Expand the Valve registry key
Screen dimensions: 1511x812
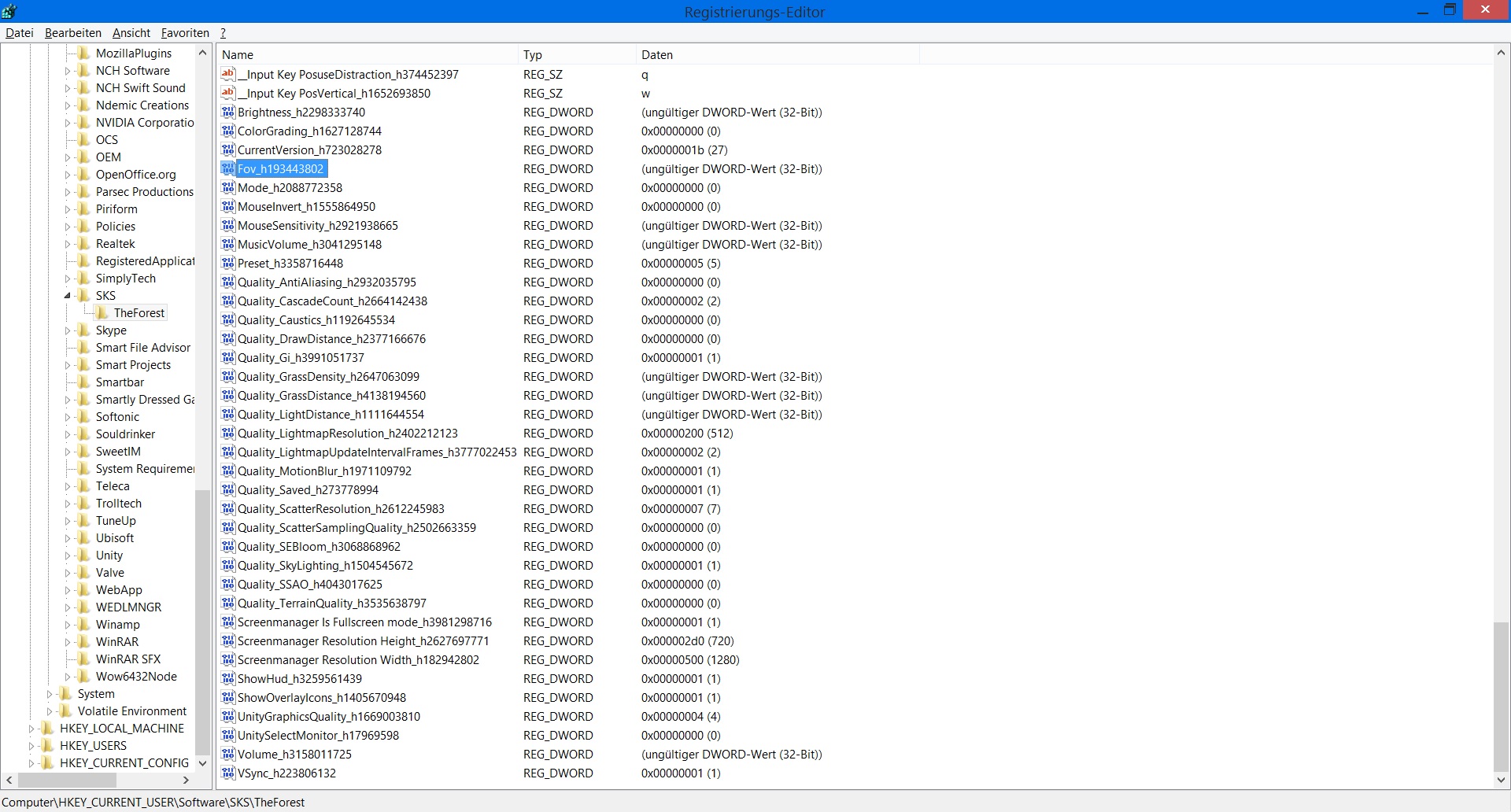click(x=68, y=573)
